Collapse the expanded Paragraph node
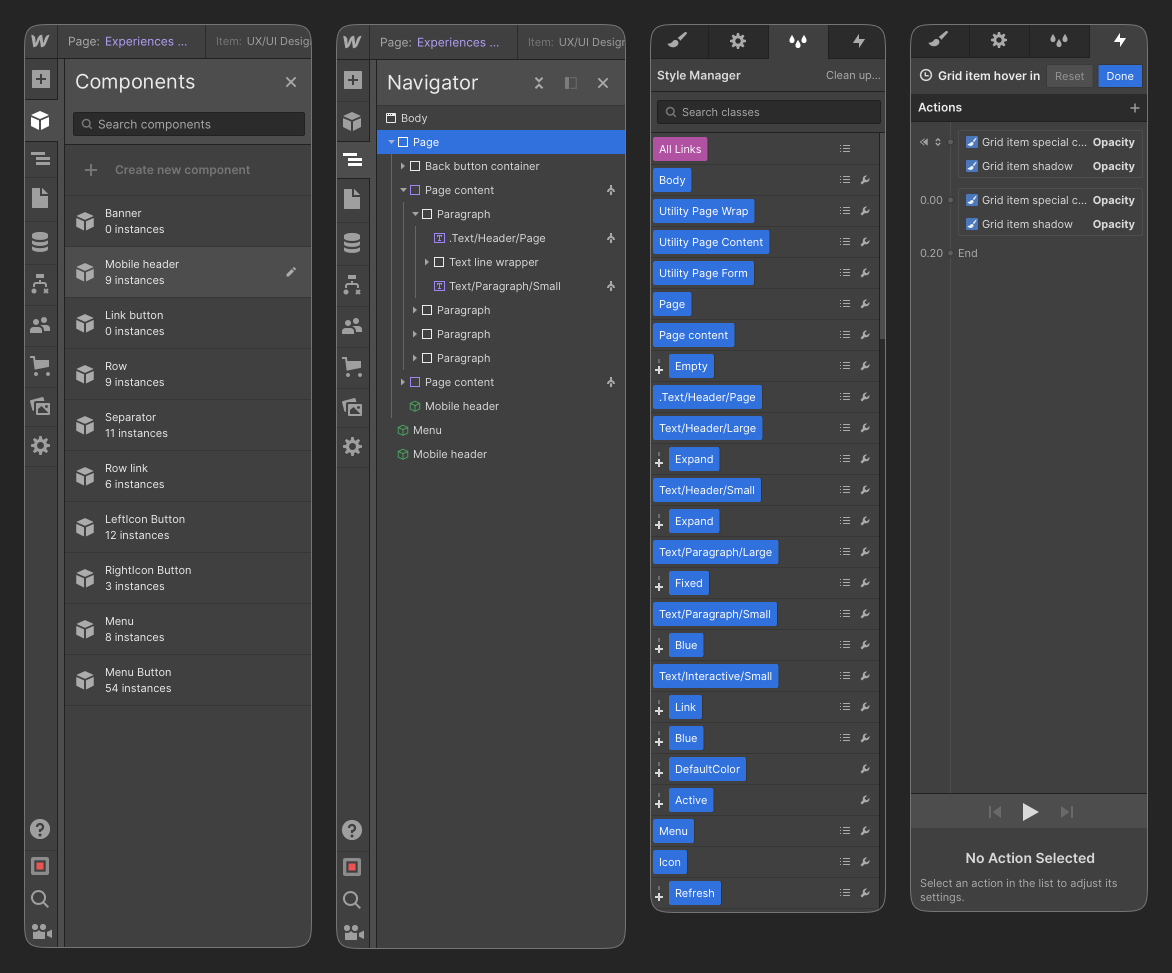The height and width of the screenshot is (973, 1172). [415, 214]
